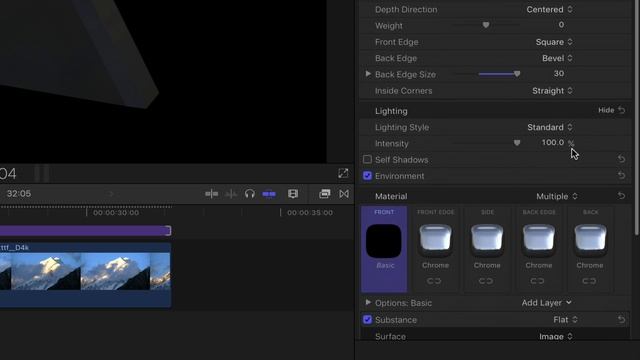640x360 pixels.
Task: Disable the Environment checkbox
Action: click(x=367, y=176)
